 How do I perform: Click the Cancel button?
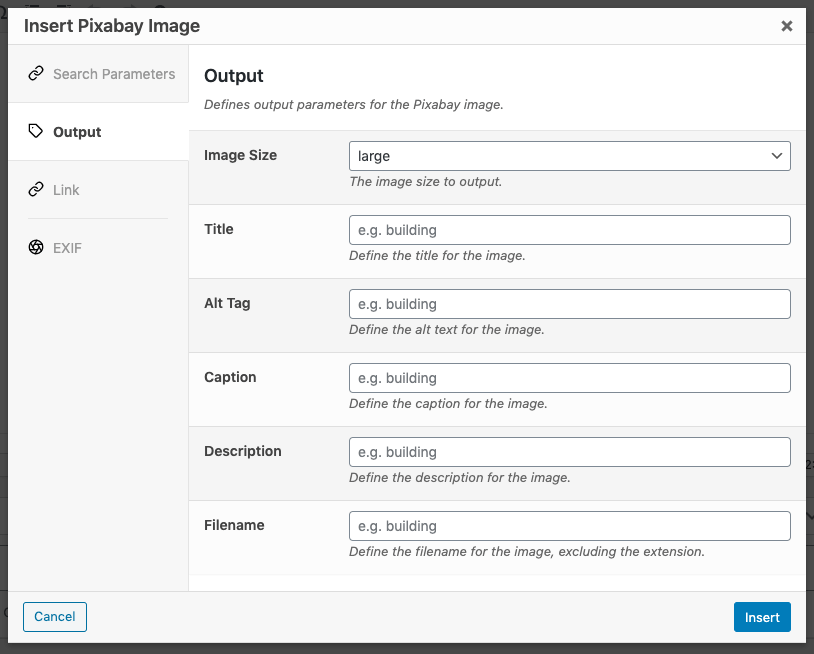[x=55, y=617]
